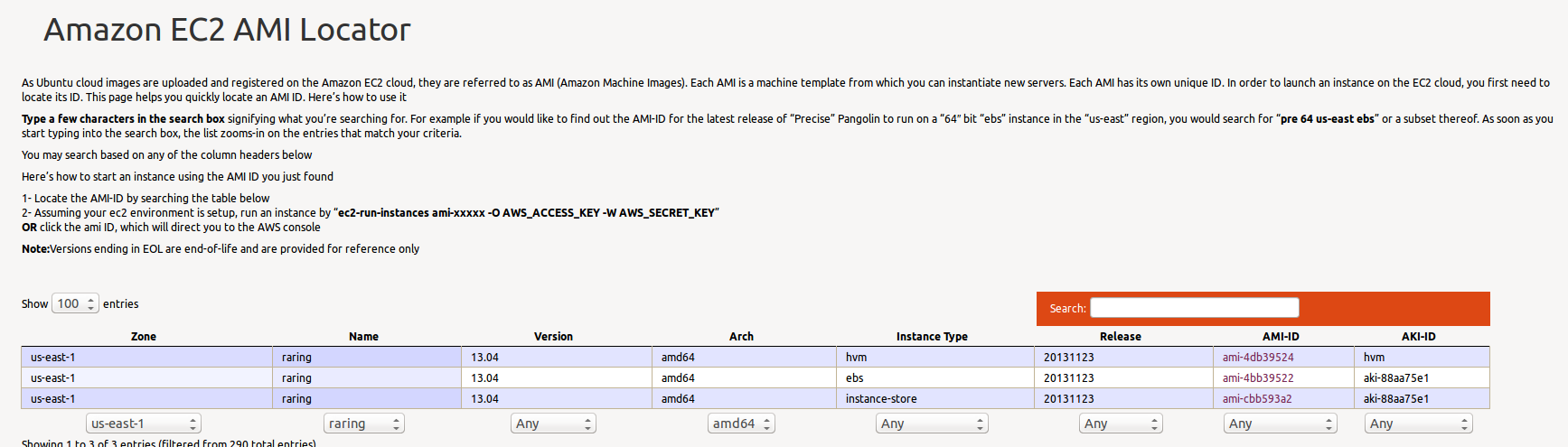Click the hvm value in AKI-ID column

(x=1374, y=358)
